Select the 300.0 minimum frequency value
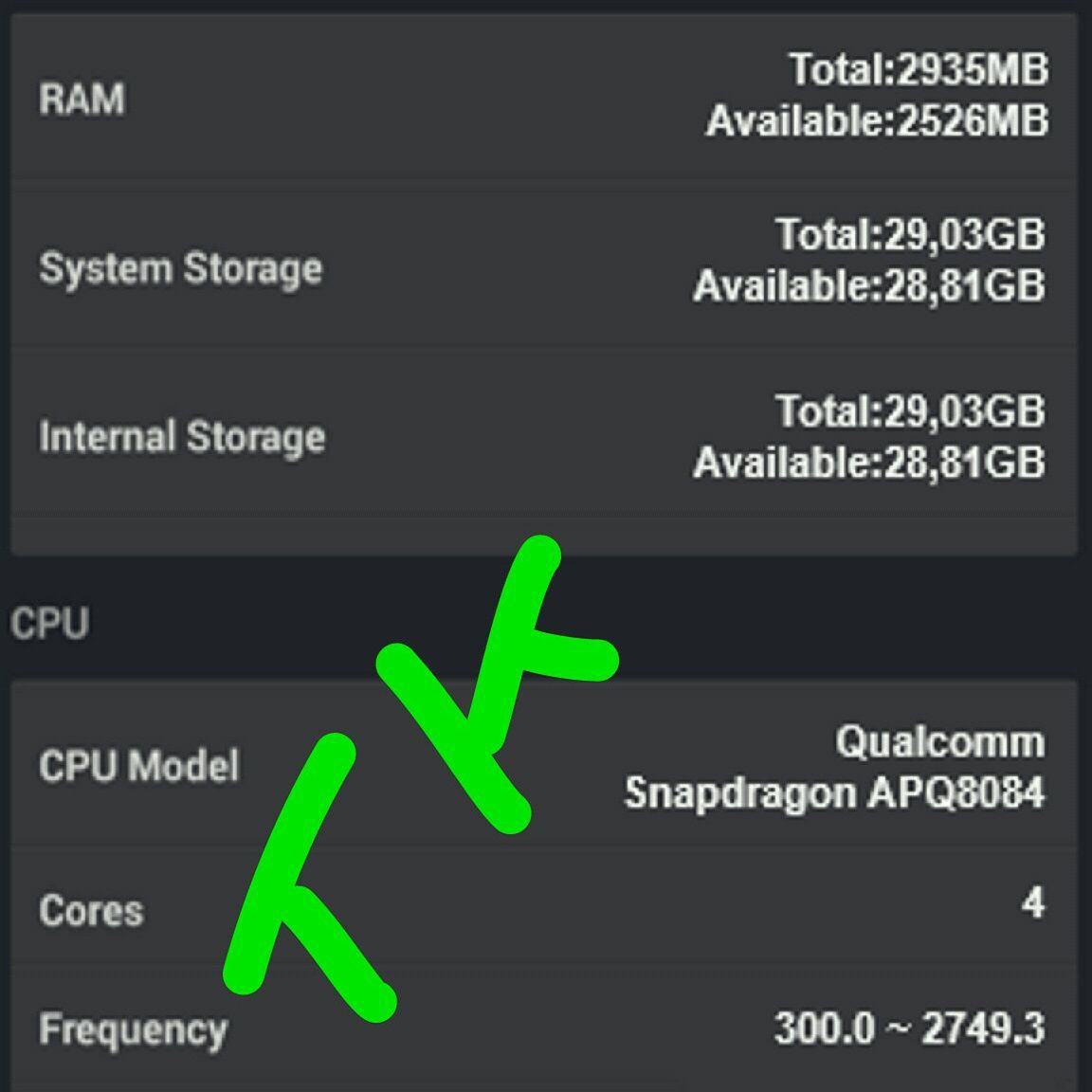Image resolution: width=1092 pixels, height=1092 pixels. point(824,1028)
